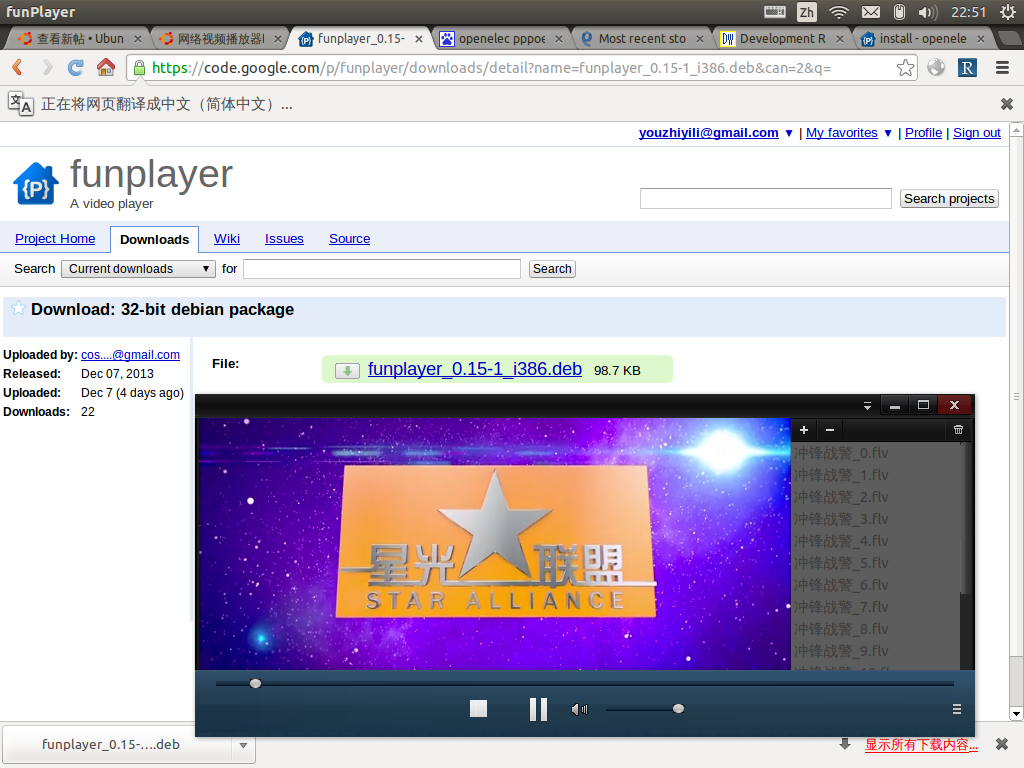The width and height of the screenshot is (1024, 768).
Task: Dismiss the translation bar
Action: pyautogui.click(x=1007, y=104)
